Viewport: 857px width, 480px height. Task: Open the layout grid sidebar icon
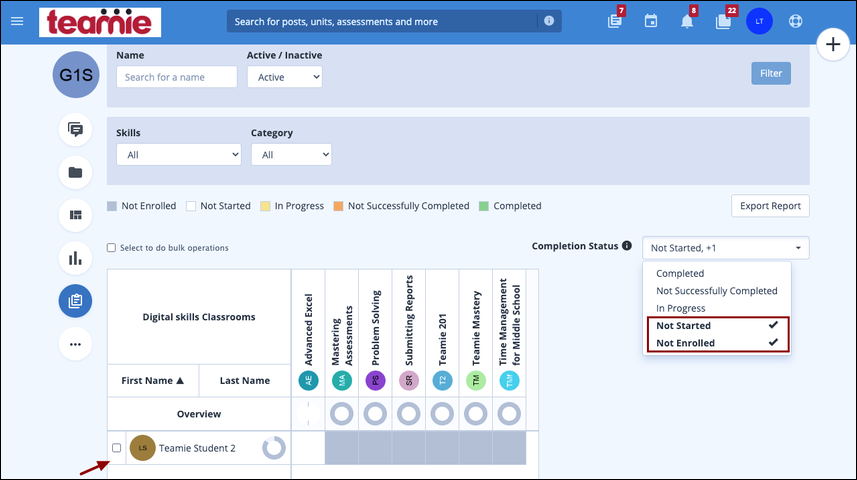(75, 215)
